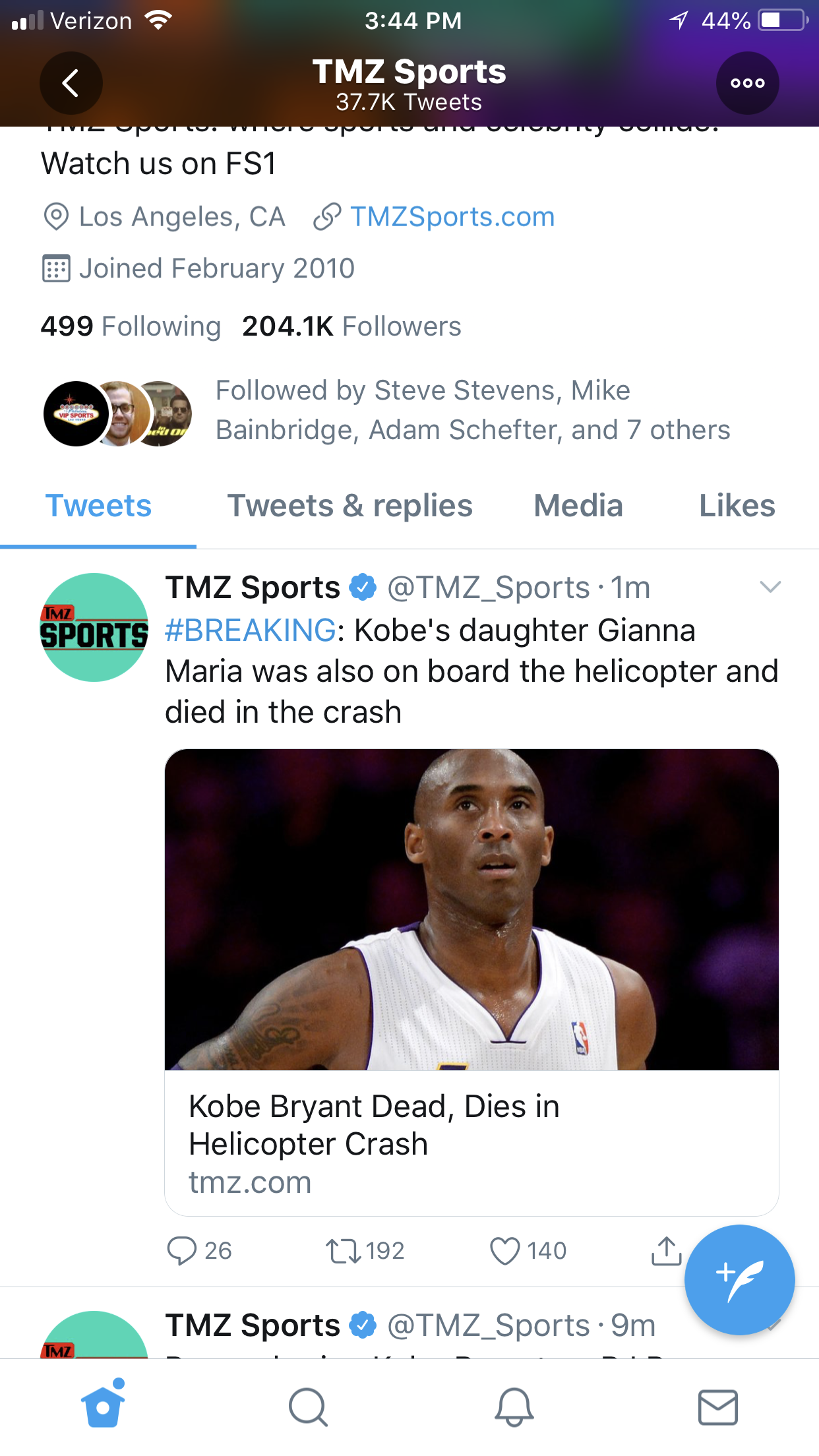Open the Search tab in bottom bar
819x1456 pixels.
tap(308, 1407)
